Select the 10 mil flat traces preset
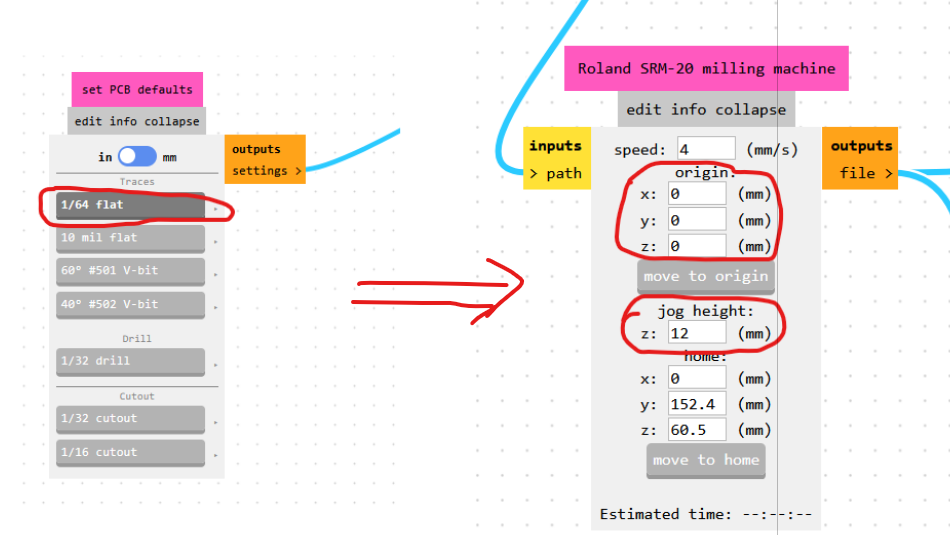This screenshot has height=535, width=950. [x=130, y=238]
